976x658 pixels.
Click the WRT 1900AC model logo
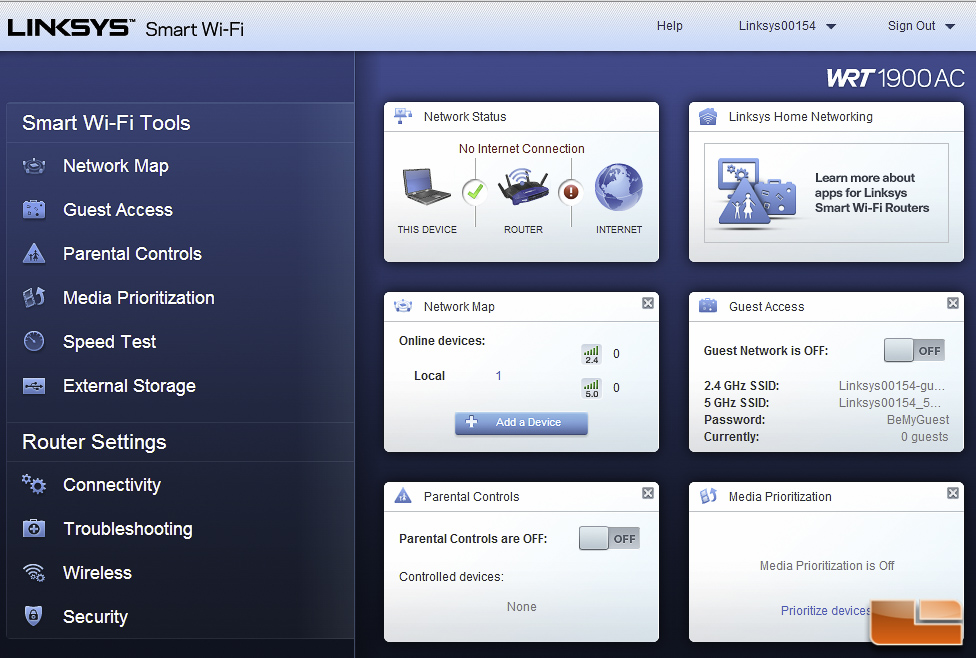[895, 78]
